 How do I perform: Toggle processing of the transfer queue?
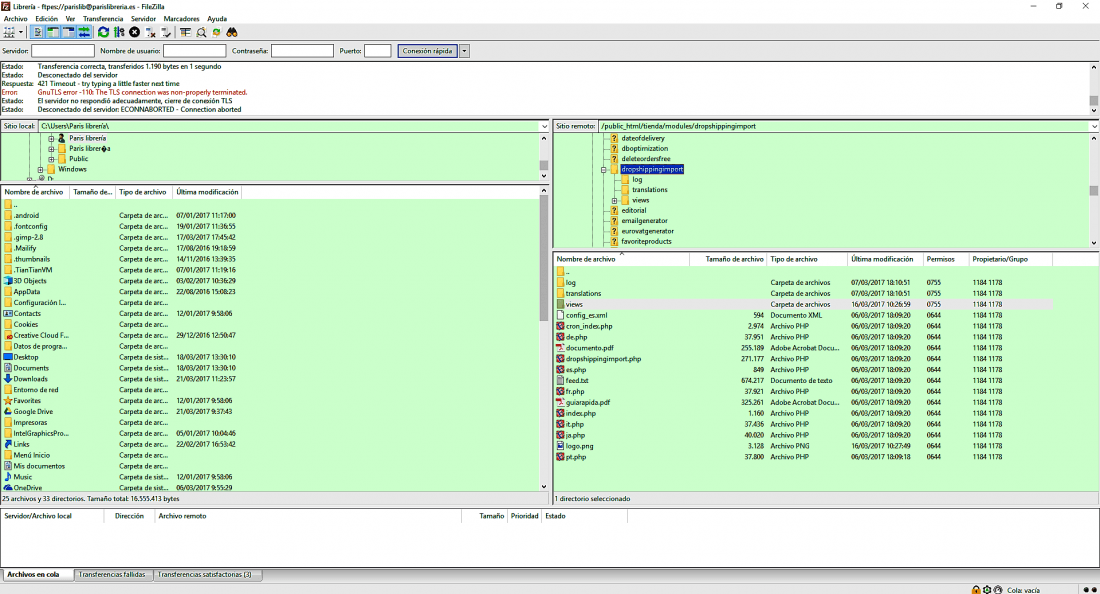pos(119,32)
